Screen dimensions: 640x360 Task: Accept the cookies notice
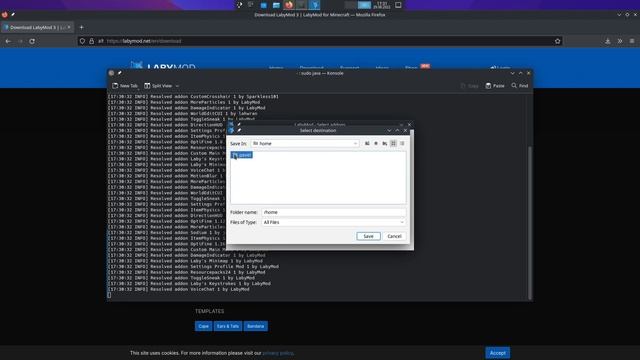click(x=498, y=353)
